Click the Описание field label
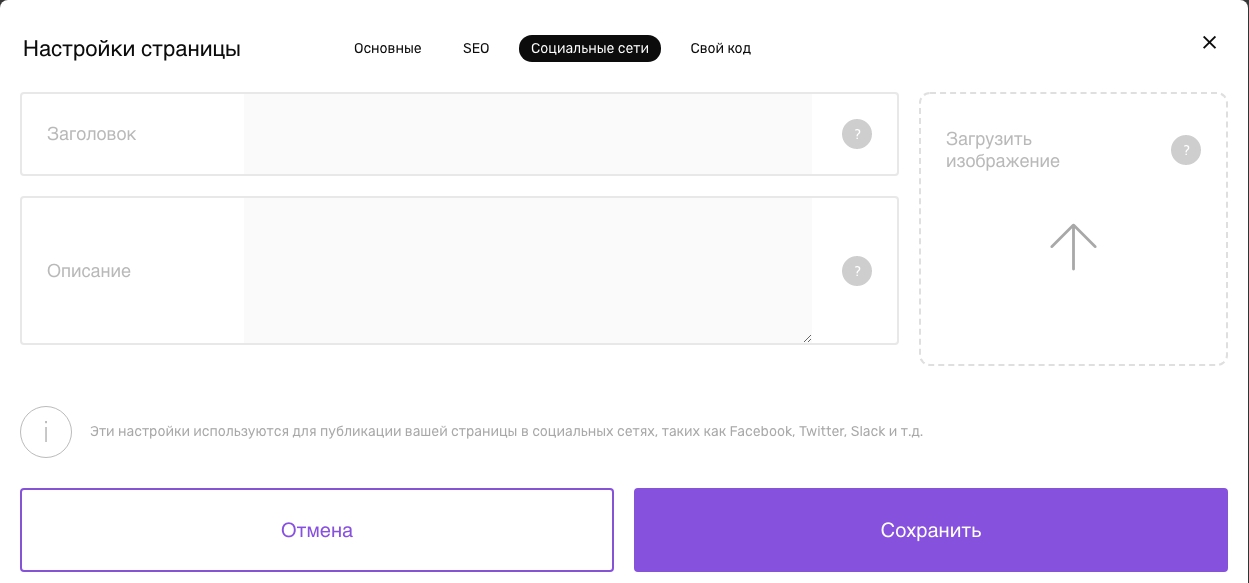 point(89,271)
